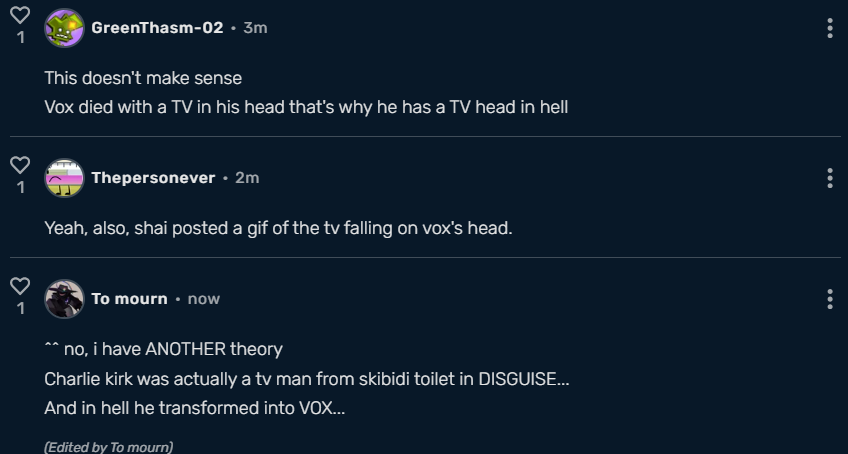Show who liked To mourn's comment
Image resolution: width=848 pixels, height=454 pixels.
pyautogui.click(x=20, y=308)
